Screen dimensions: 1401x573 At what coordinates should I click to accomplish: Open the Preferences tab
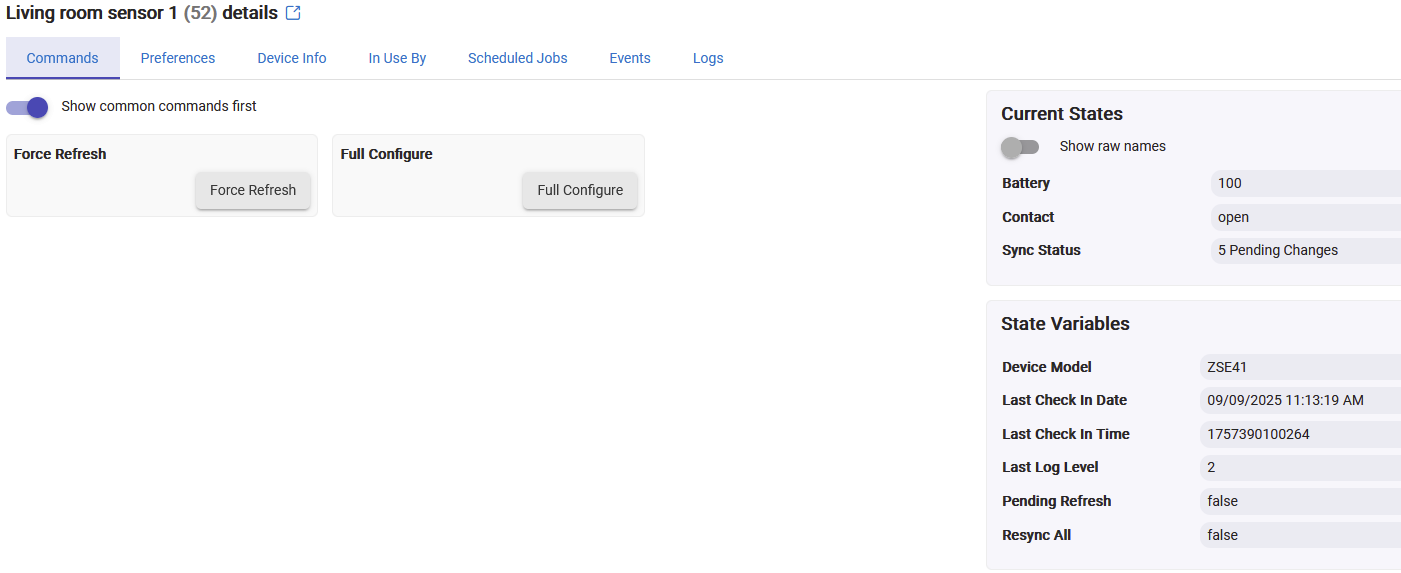pyautogui.click(x=178, y=58)
